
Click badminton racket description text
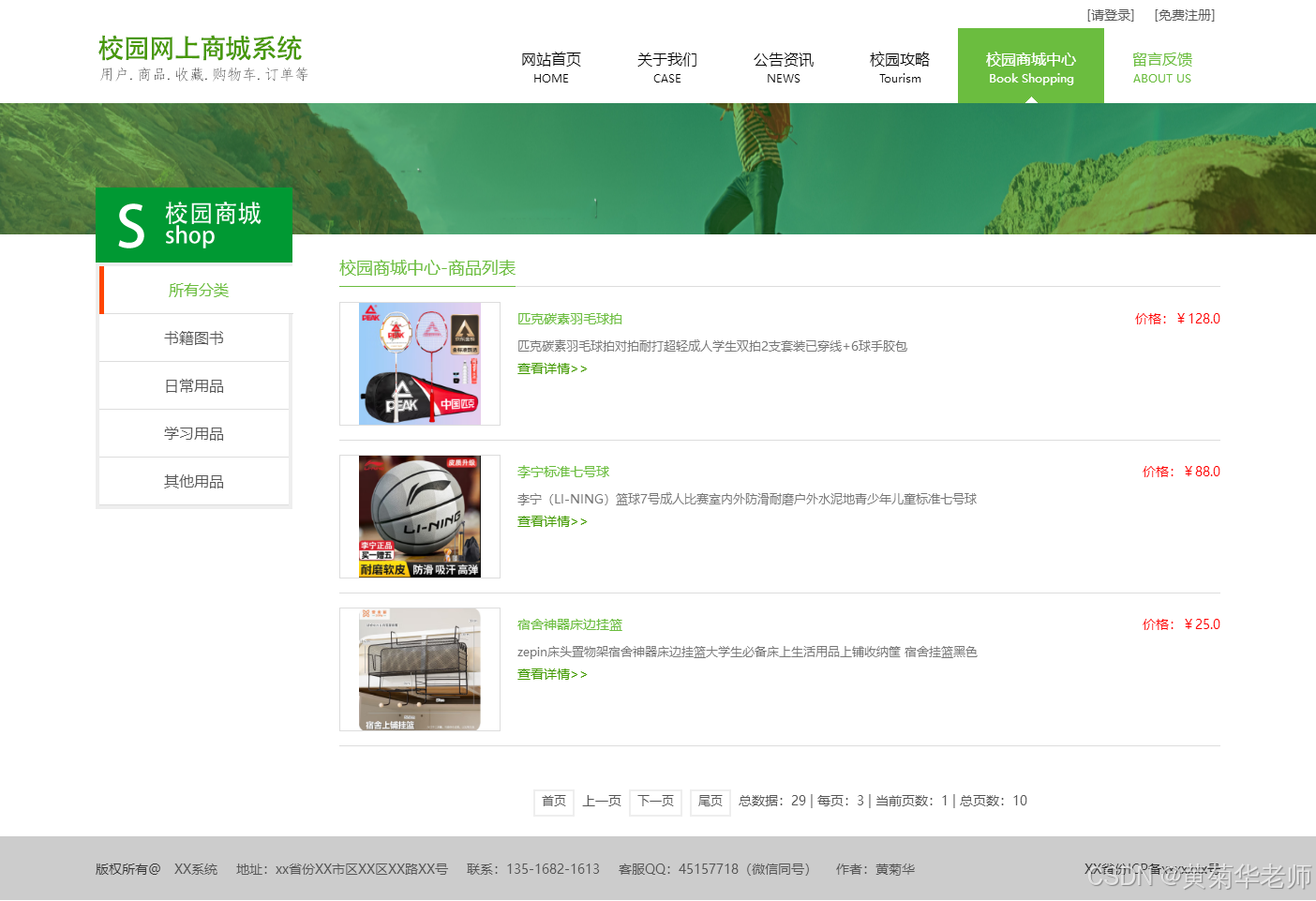712,346
